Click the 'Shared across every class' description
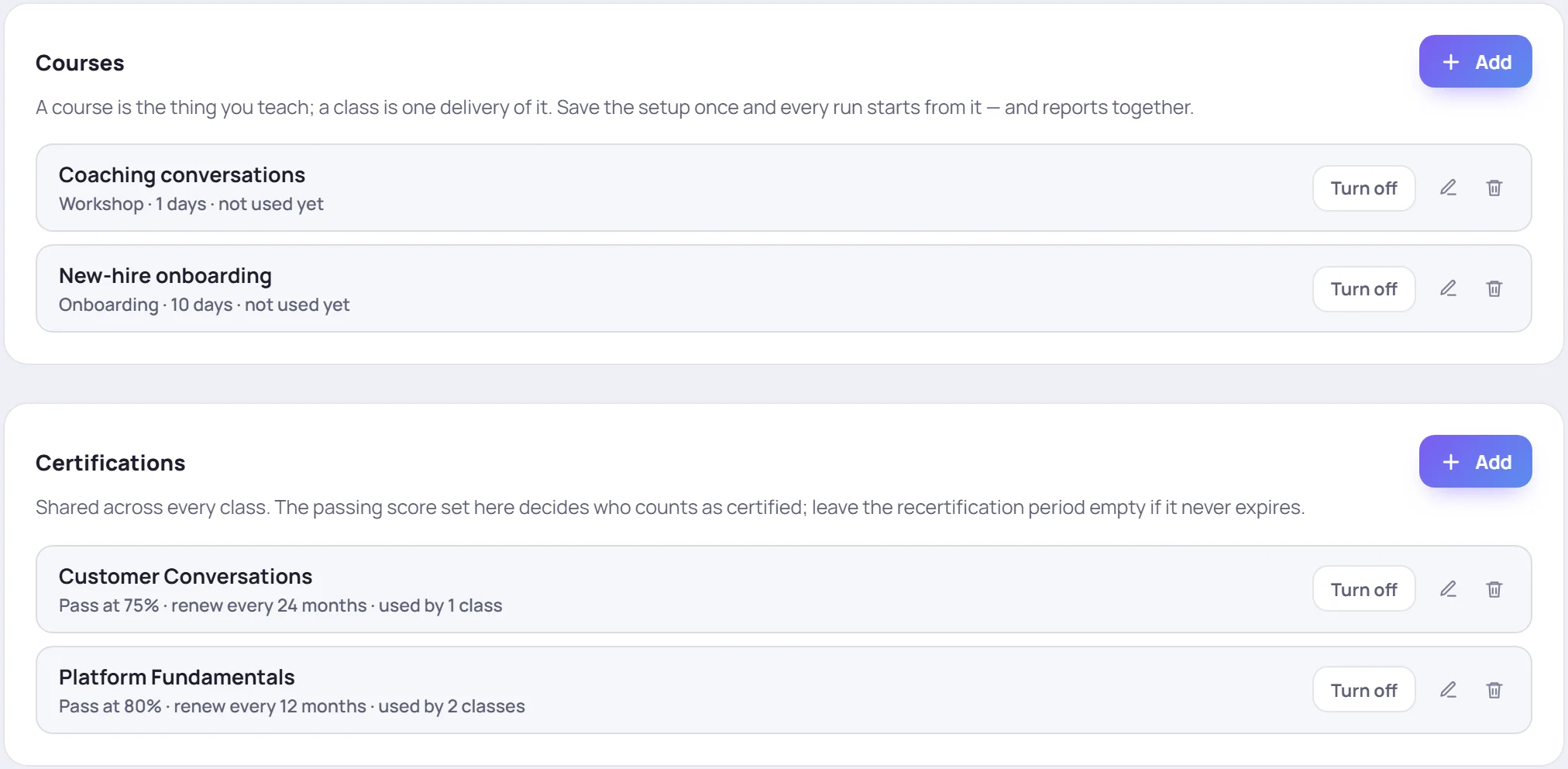This screenshot has width=1568, height=769. coord(670,507)
